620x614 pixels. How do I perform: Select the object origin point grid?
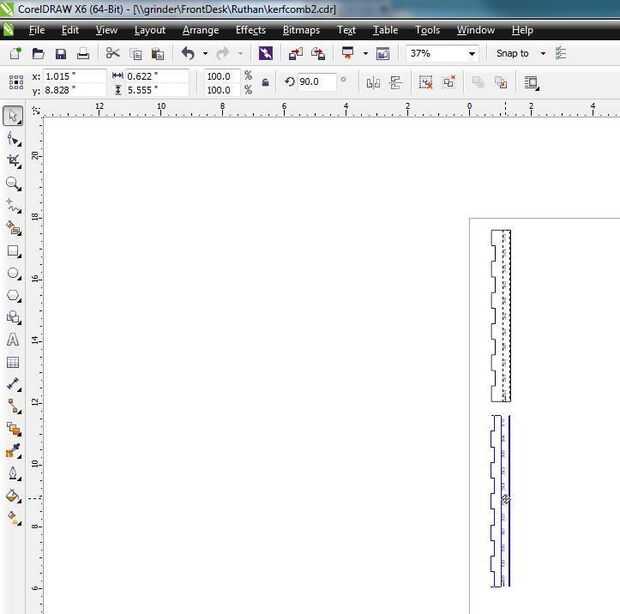point(16,82)
